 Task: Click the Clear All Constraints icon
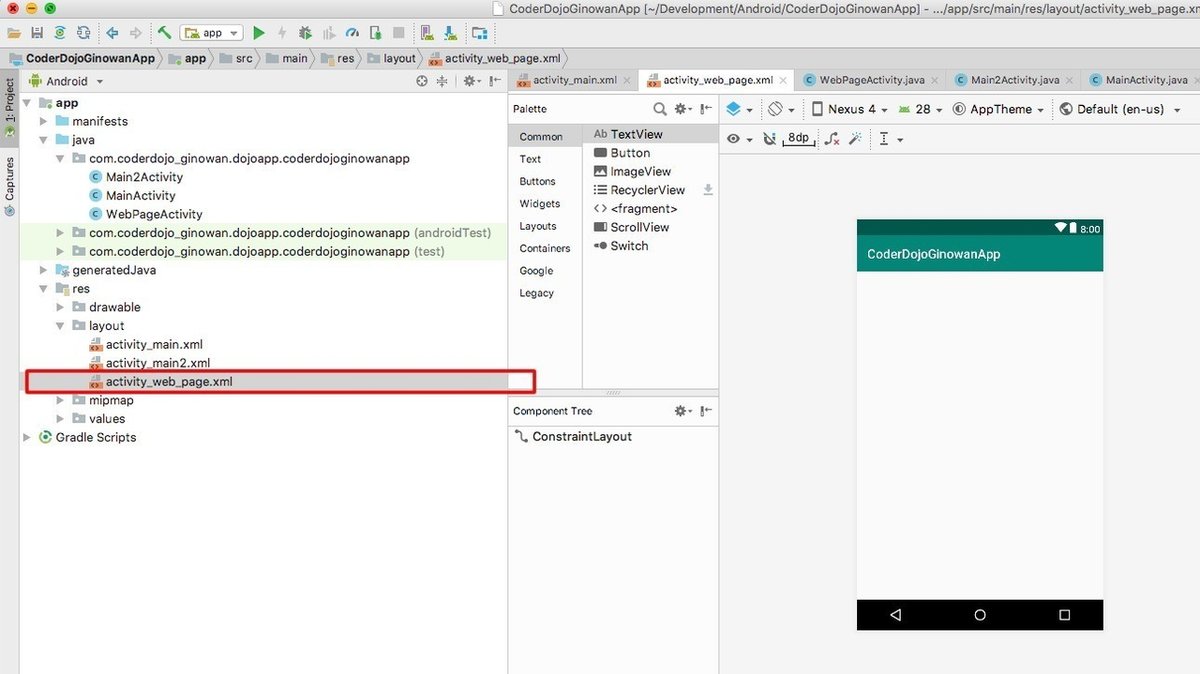pyautogui.click(x=832, y=139)
